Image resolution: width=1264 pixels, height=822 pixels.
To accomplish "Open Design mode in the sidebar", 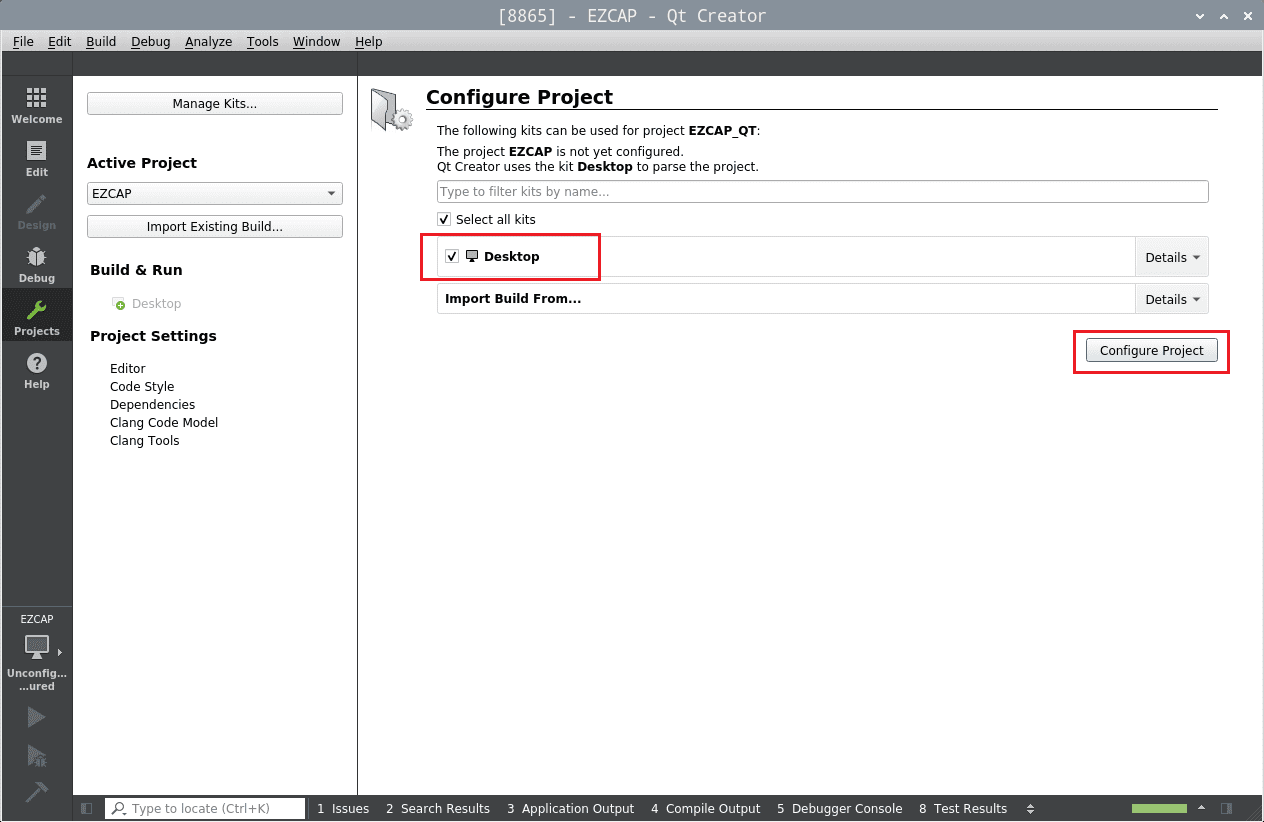I will pyautogui.click(x=37, y=211).
